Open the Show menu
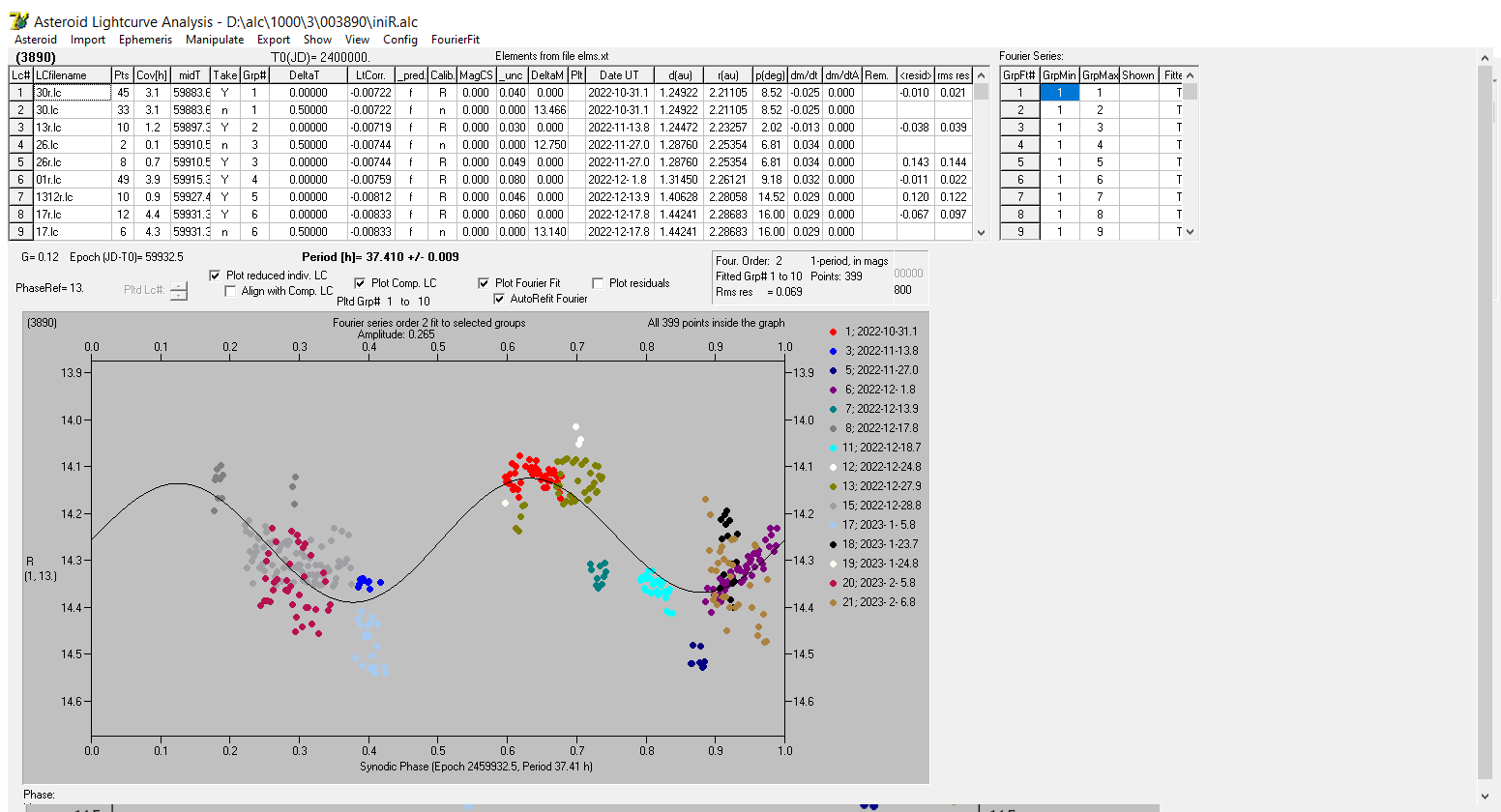Screen dimensions: 1501x812 pyautogui.click(x=317, y=40)
